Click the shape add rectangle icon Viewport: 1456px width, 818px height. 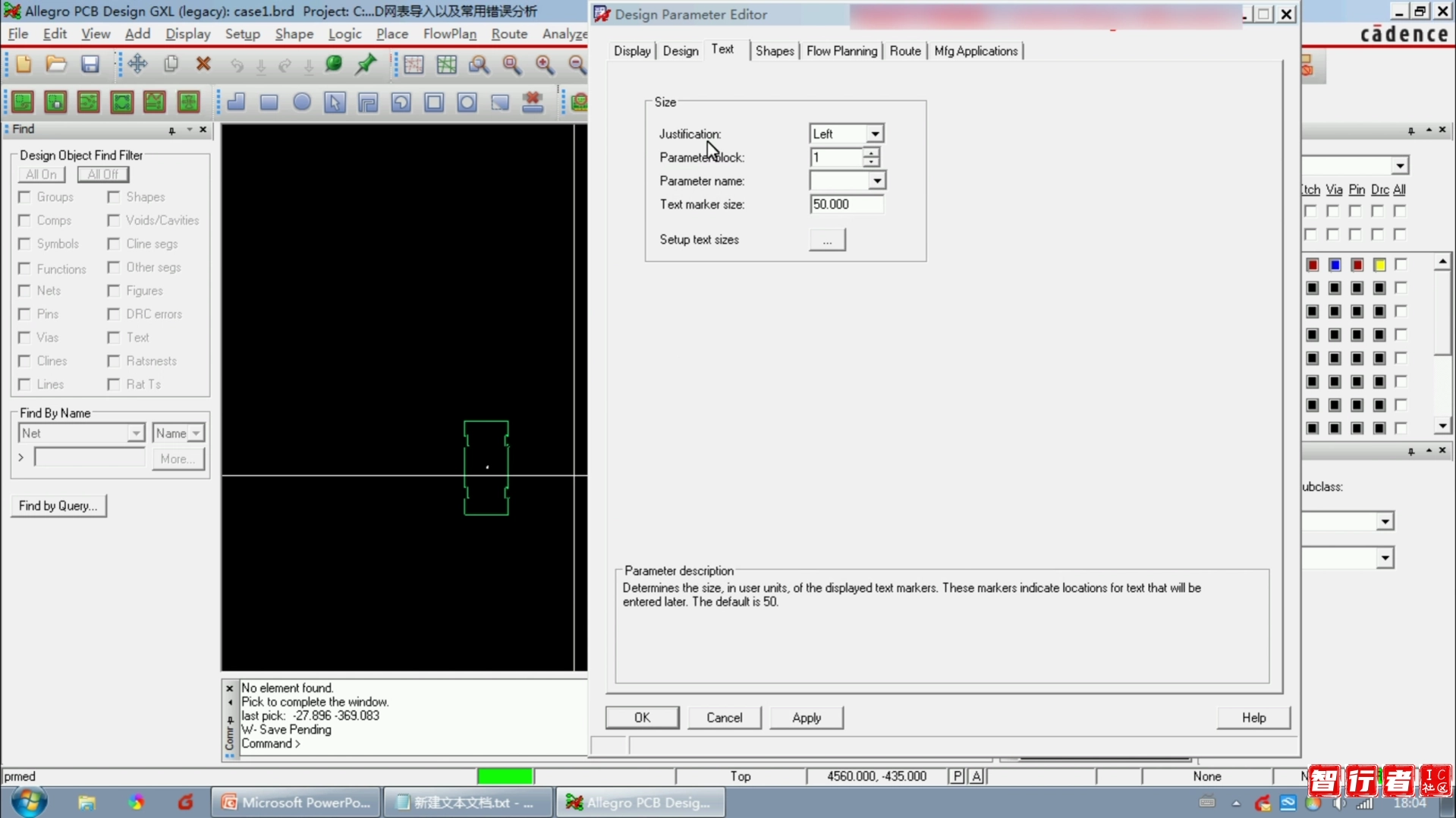click(269, 102)
